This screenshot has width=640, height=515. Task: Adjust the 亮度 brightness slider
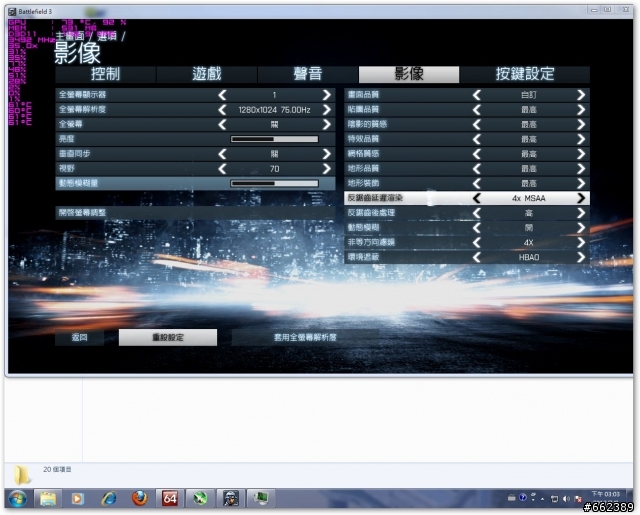[x=274, y=139]
